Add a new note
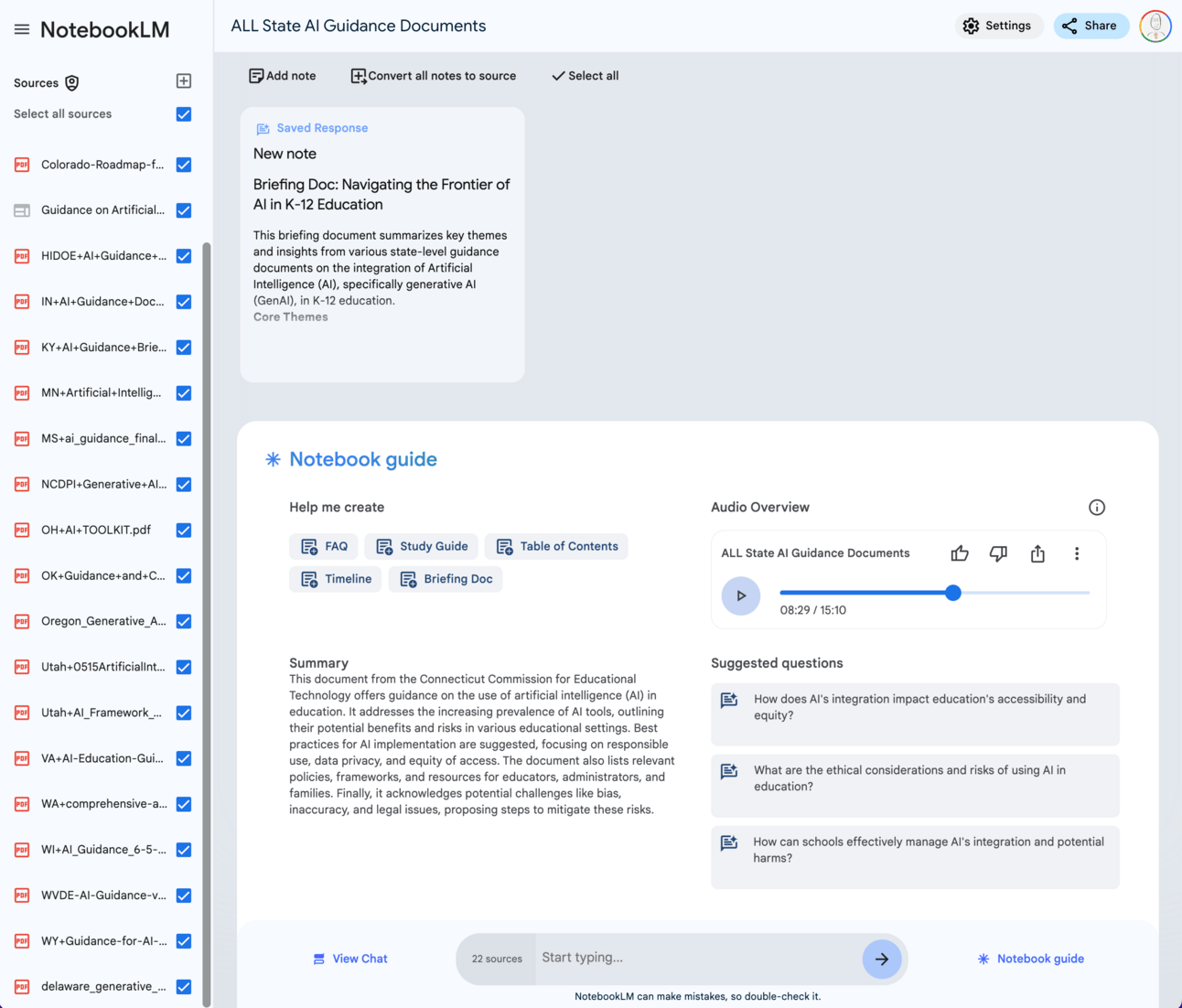Viewport: 1182px width, 1008px height. 283,76
